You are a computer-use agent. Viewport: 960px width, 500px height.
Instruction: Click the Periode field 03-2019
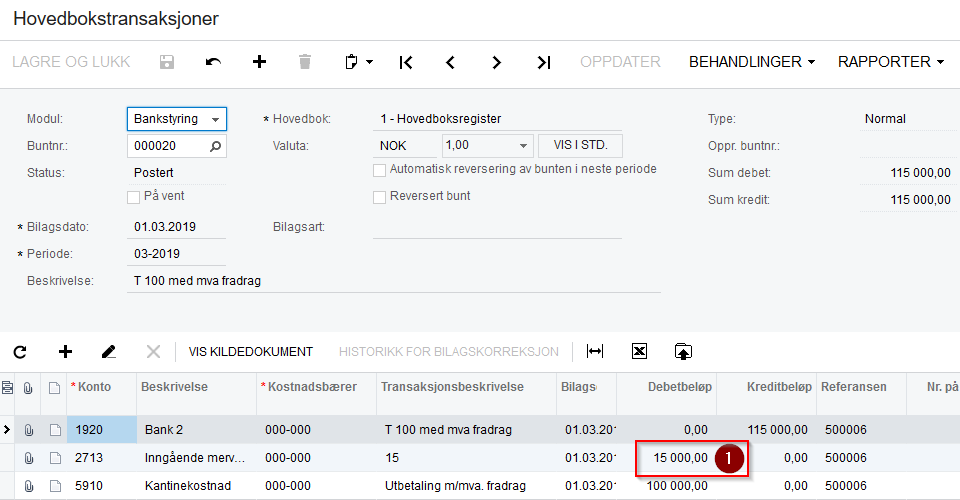coord(176,253)
